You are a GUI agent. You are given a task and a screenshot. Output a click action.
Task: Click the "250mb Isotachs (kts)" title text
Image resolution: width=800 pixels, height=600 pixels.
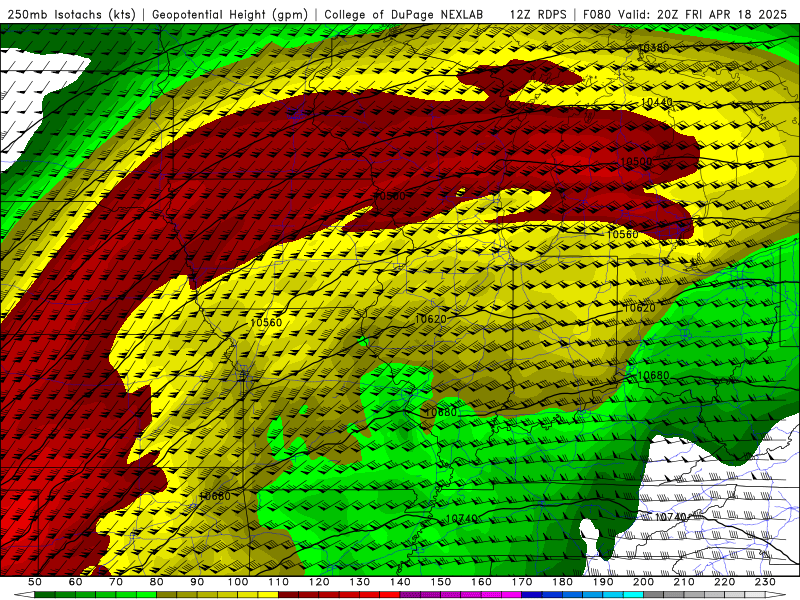tap(71, 14)
